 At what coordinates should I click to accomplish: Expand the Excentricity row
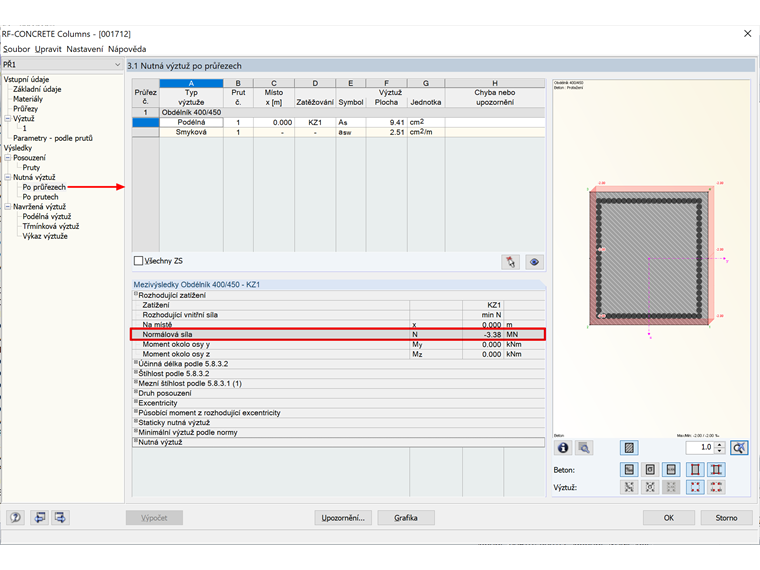click(136, 402)
